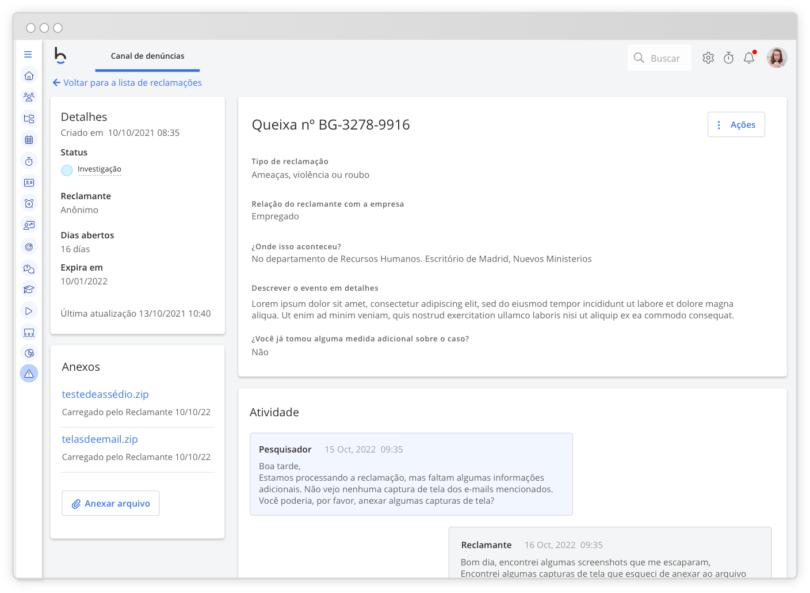This screenshot has width=810, height=593.
Task: Open the alarm clock icon in the sidebar
Action: coord(29,203)
